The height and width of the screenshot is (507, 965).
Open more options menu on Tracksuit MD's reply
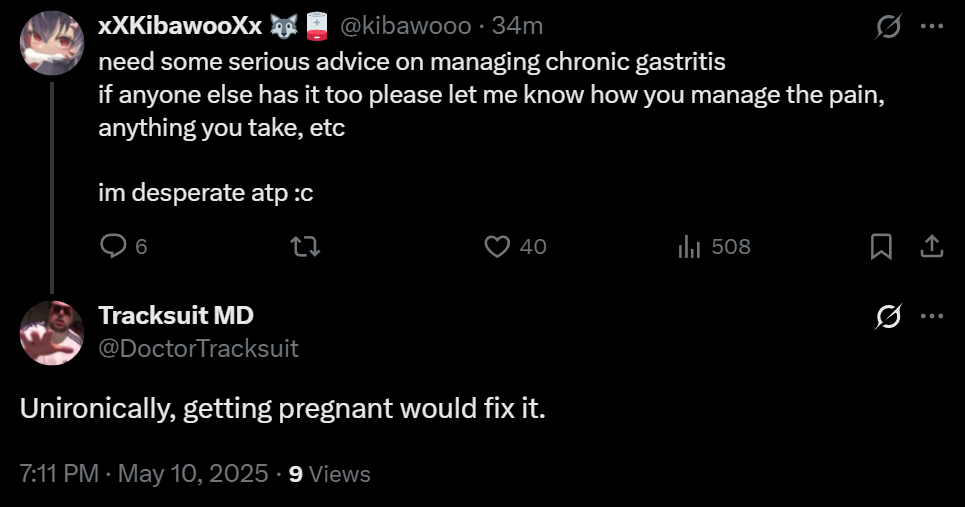931,317
